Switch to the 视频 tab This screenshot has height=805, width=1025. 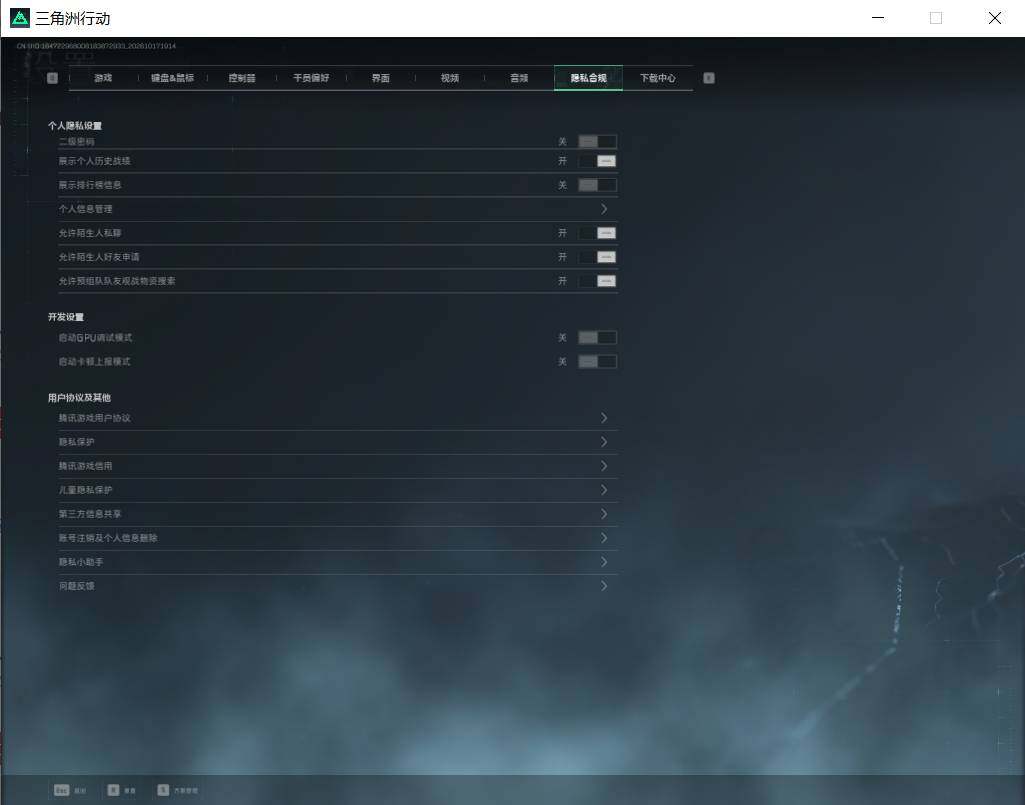(450, 78)
